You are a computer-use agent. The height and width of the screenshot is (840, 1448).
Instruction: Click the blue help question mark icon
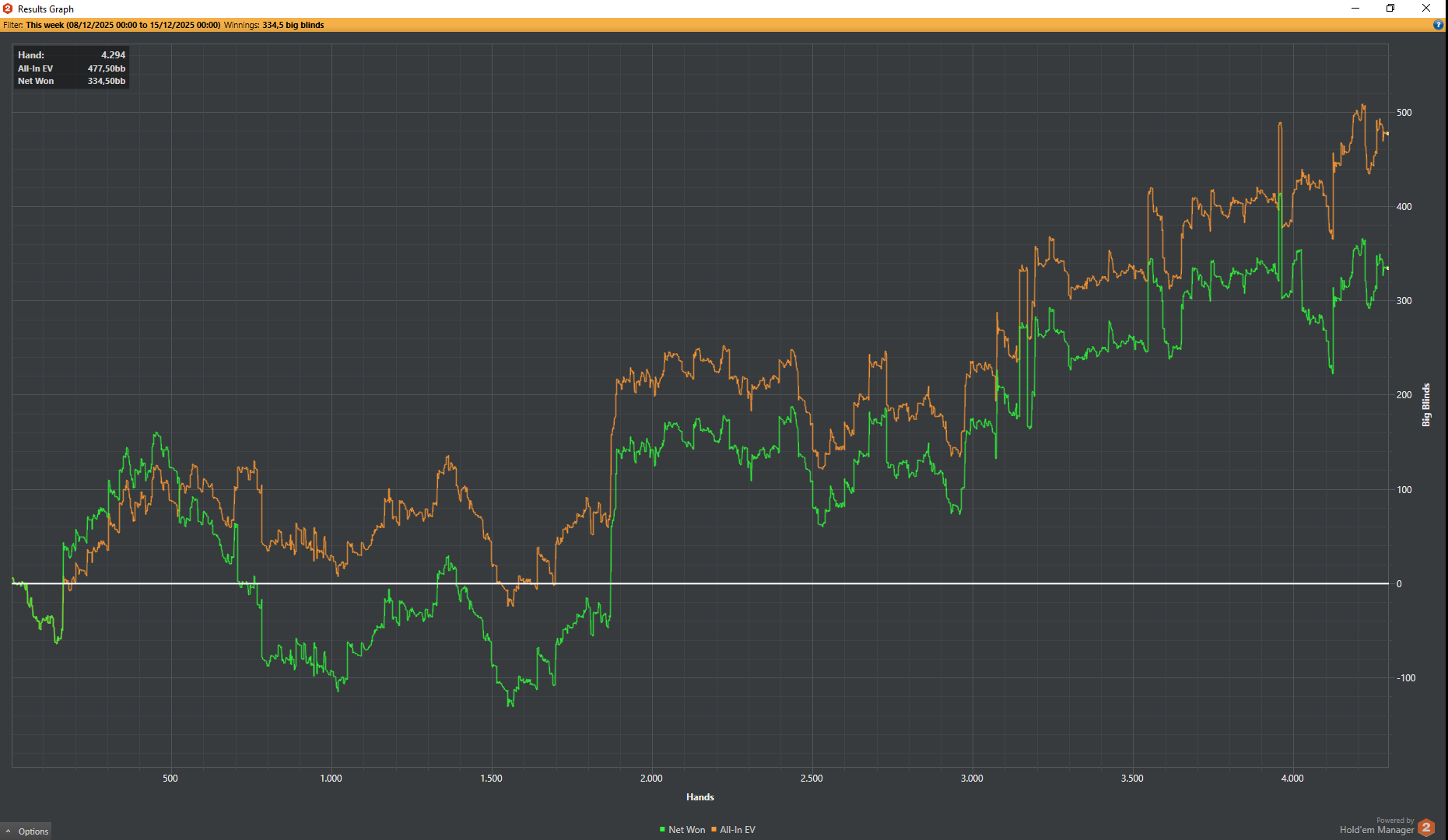(1438, 25)
